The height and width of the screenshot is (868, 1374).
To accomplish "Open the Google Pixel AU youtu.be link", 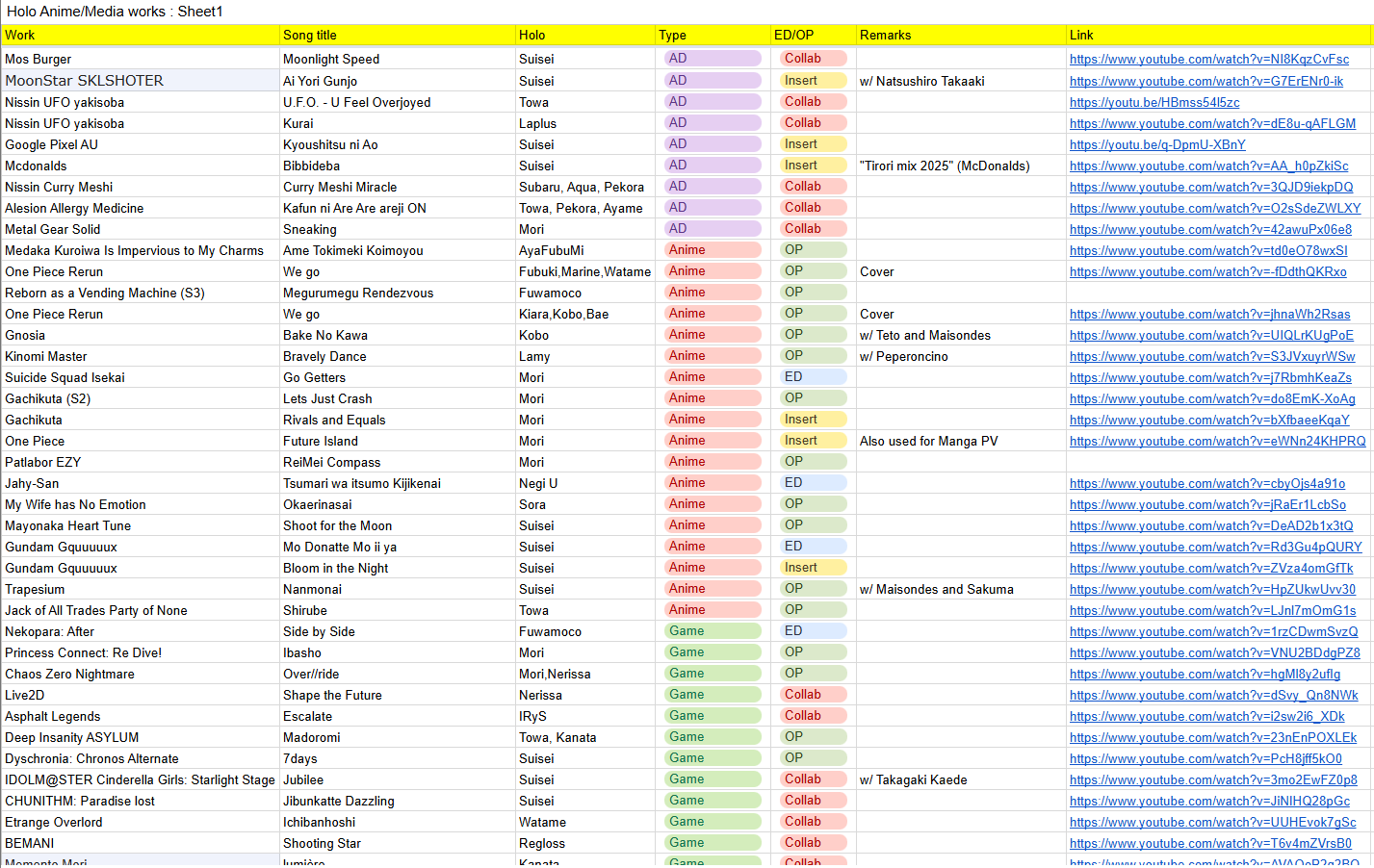I will 1157,144.
